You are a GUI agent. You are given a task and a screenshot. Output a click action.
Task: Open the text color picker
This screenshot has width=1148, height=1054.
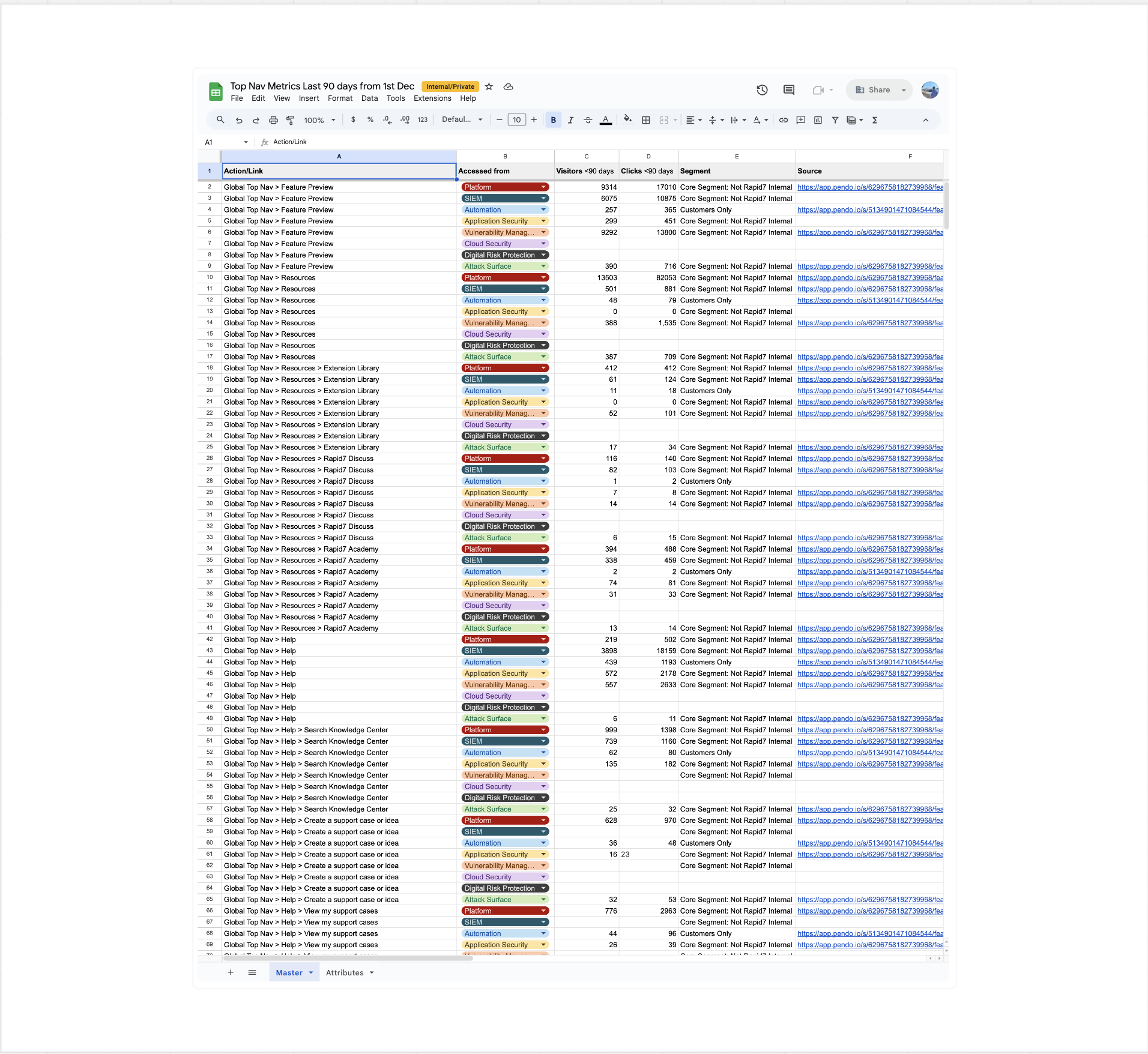[606, 120]
